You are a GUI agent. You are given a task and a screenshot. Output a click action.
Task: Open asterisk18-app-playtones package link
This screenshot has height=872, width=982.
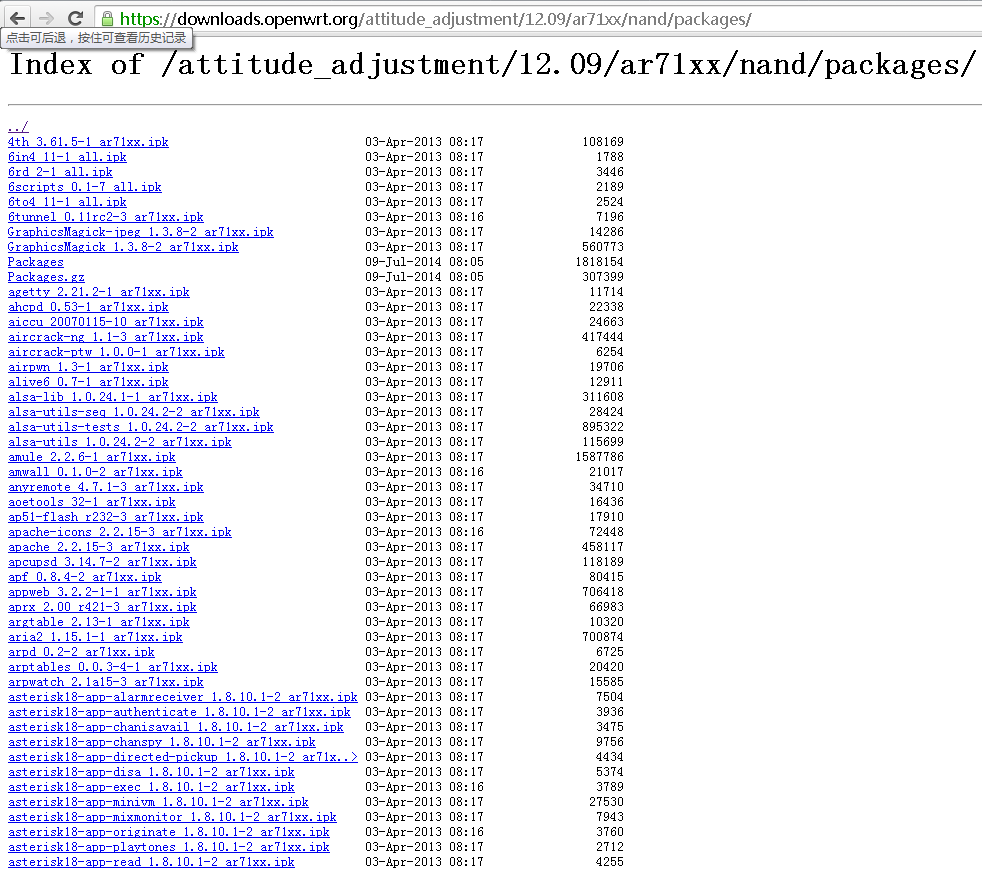pyautogui.click(x=168, y=848)
